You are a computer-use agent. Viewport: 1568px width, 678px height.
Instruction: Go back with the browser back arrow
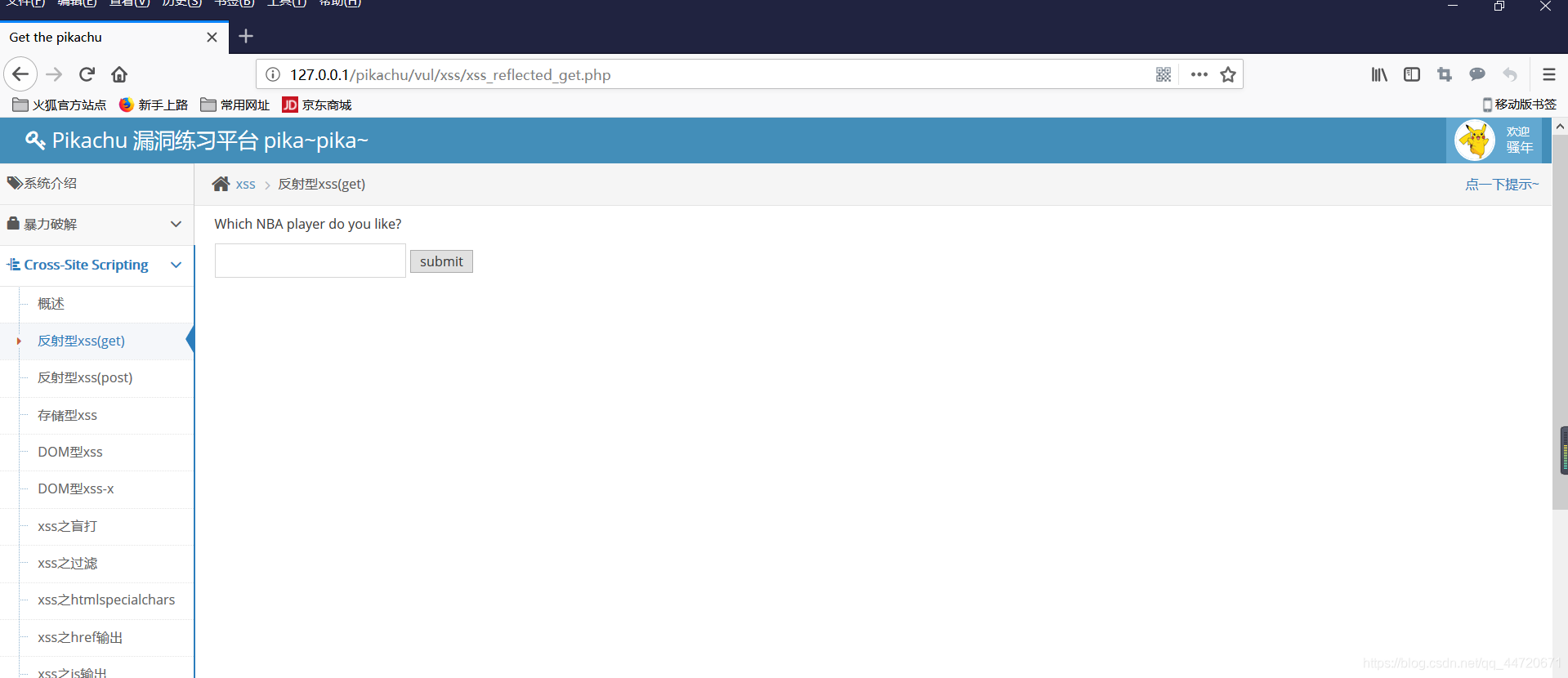(x=20, y=74)
